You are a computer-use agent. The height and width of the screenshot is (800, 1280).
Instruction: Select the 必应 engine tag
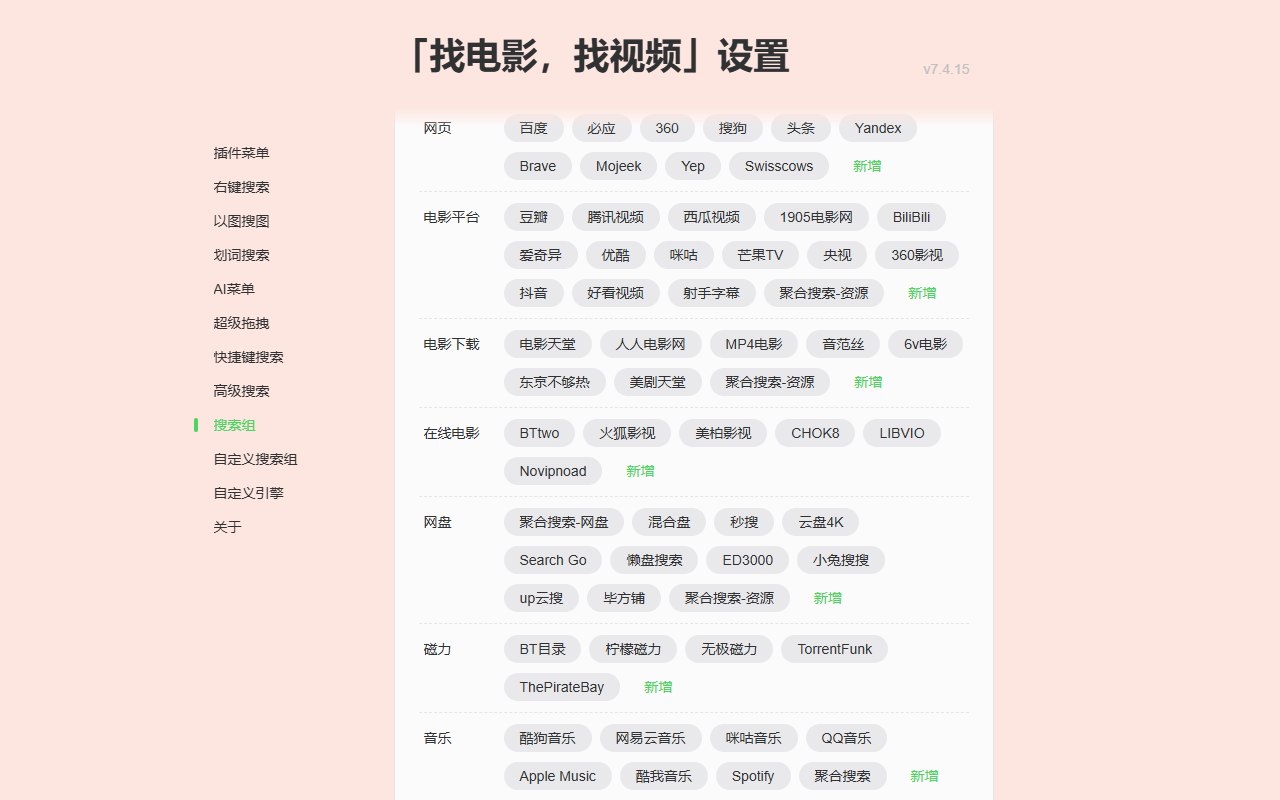(602, 128)
